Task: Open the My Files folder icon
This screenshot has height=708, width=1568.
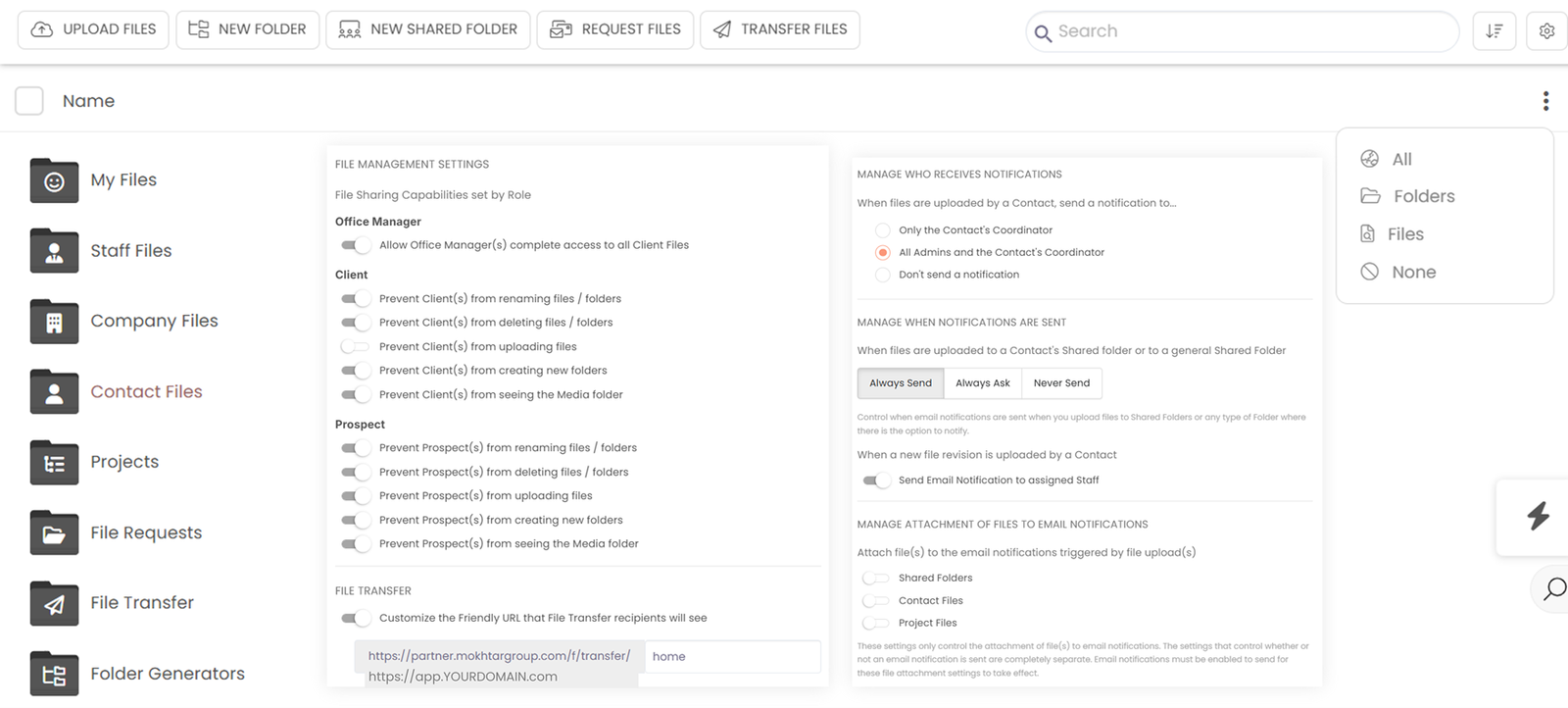Action: (x=54, y=181)
